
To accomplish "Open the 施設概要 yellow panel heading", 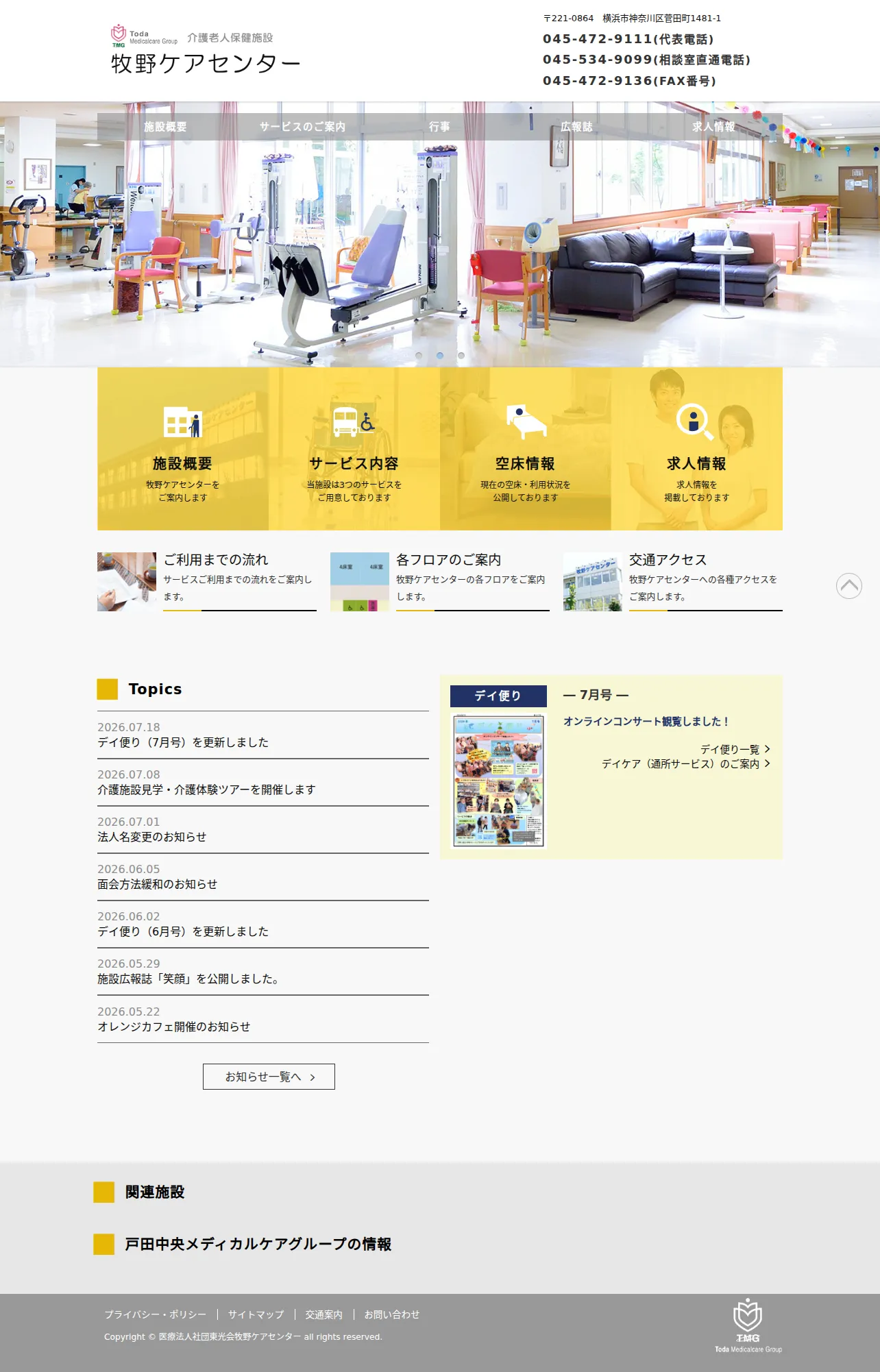I will 182,464.
